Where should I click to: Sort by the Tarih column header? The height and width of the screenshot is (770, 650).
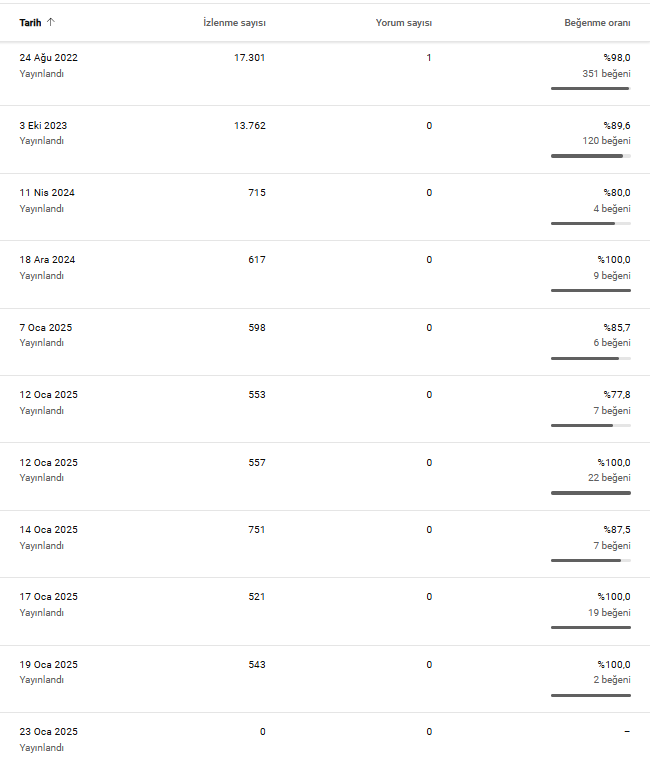coord(30,23)
